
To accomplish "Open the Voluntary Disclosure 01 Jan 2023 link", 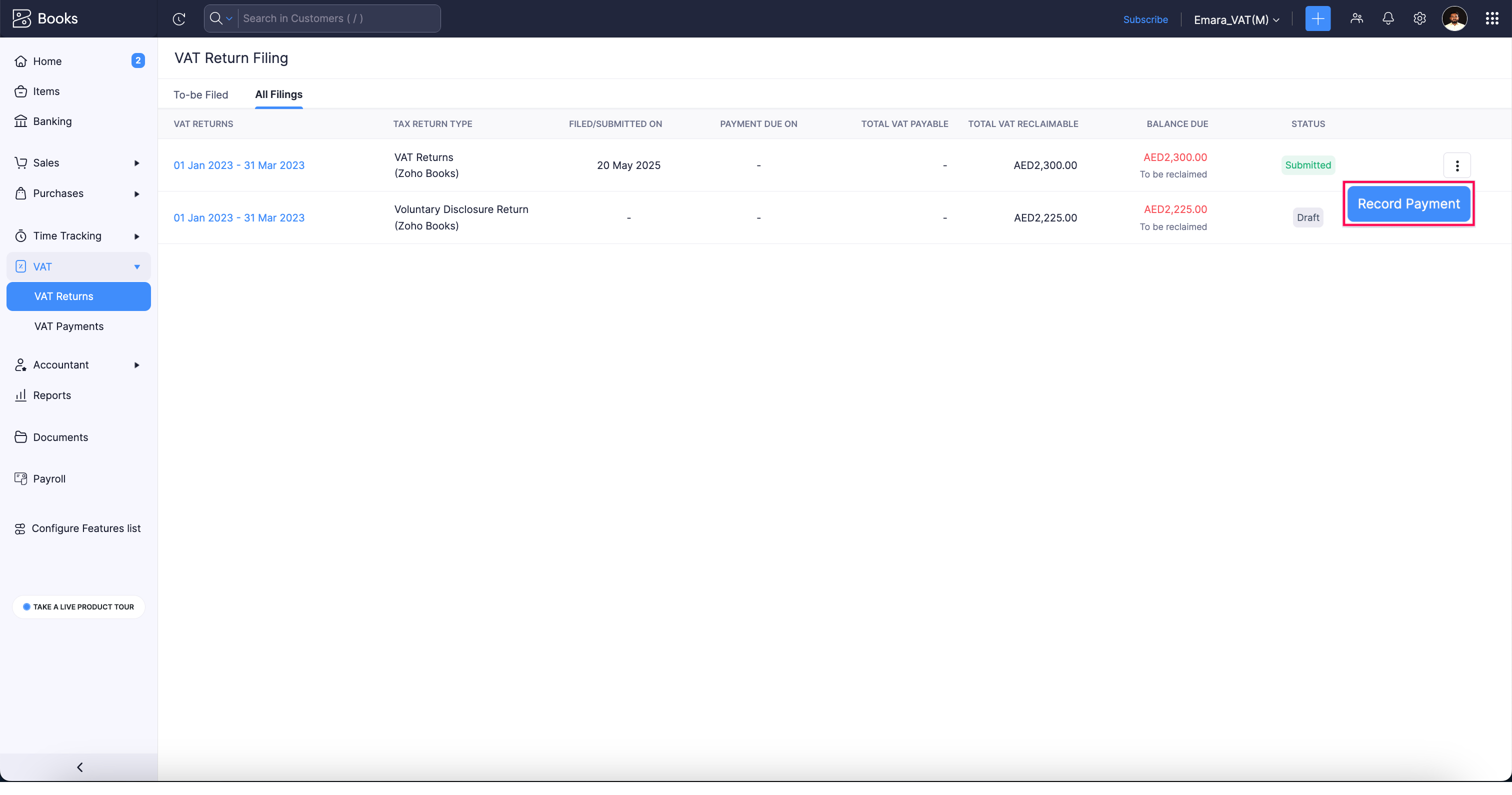I will point(239,218).
